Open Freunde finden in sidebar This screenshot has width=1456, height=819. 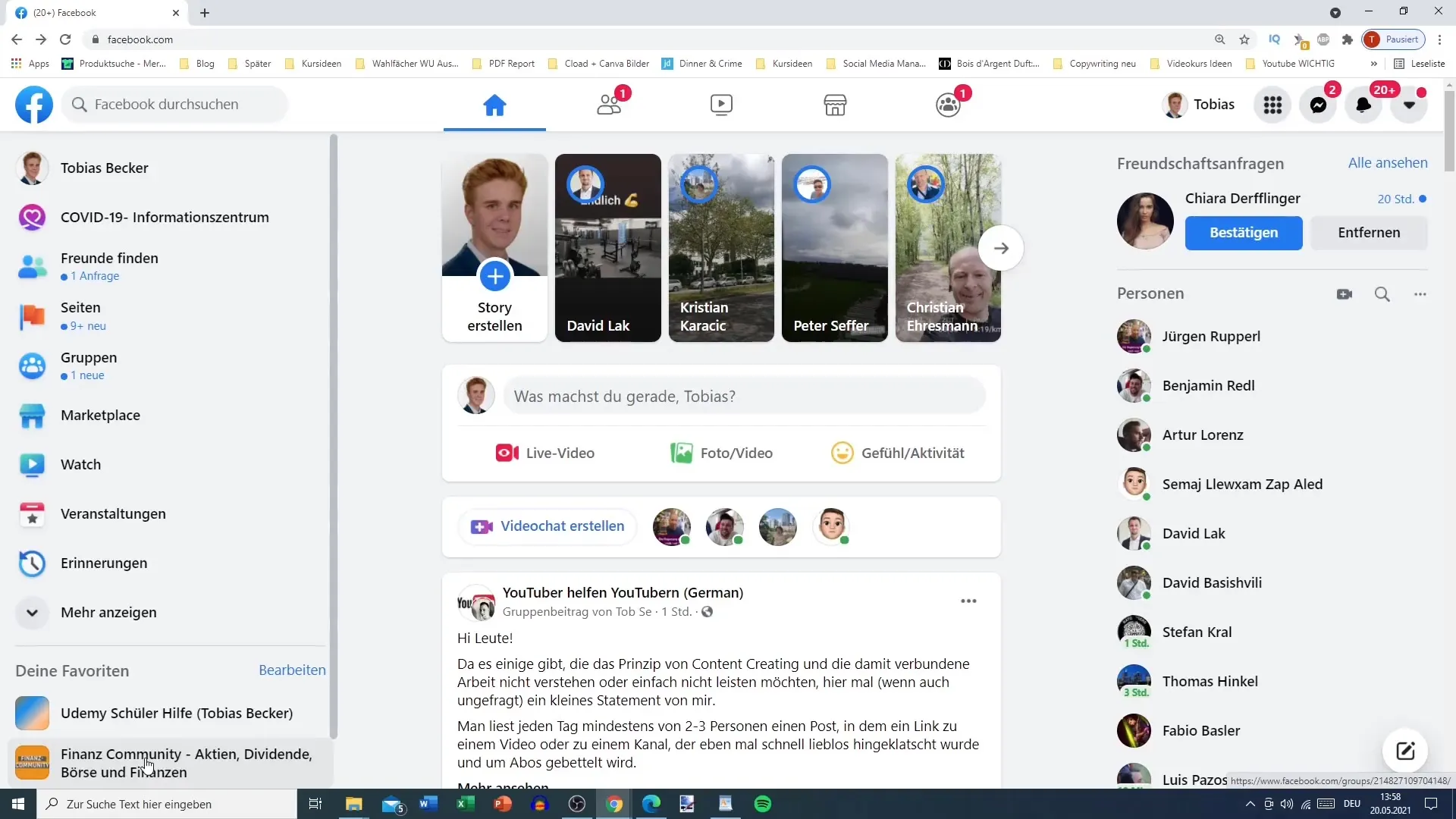pos(170,267)
